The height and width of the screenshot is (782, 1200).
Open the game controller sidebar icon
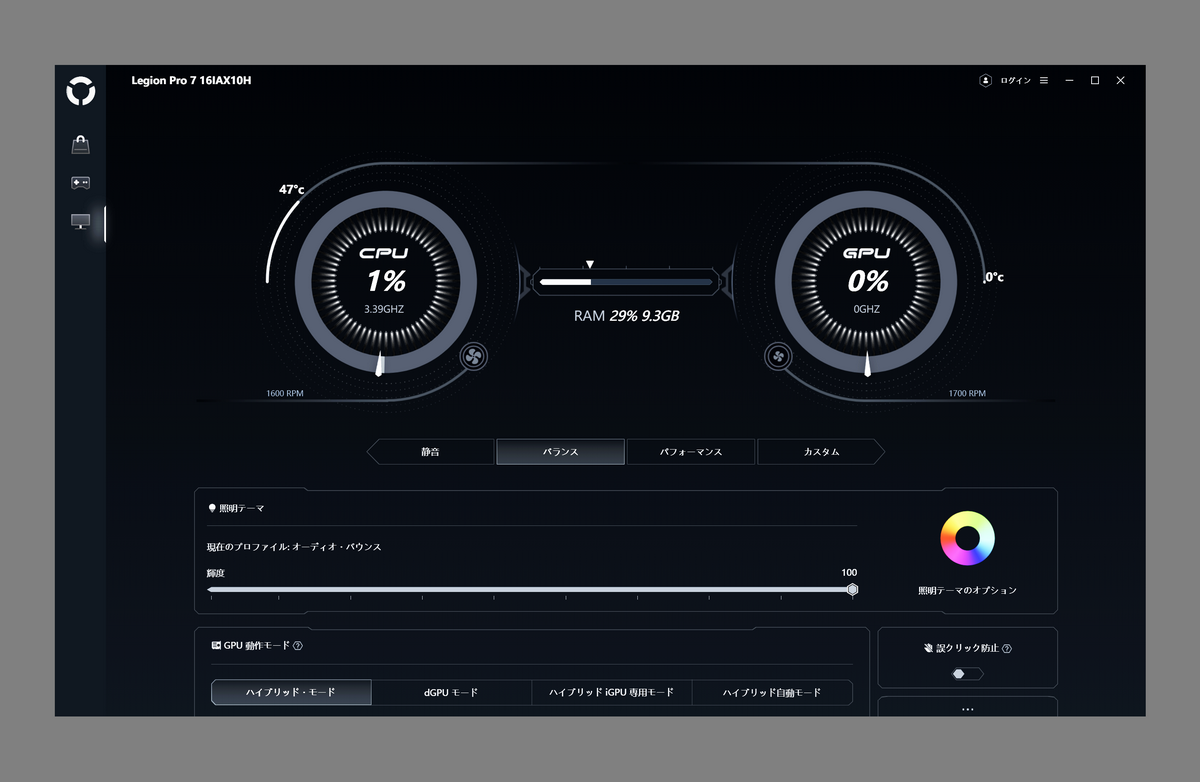pos(80,183)
